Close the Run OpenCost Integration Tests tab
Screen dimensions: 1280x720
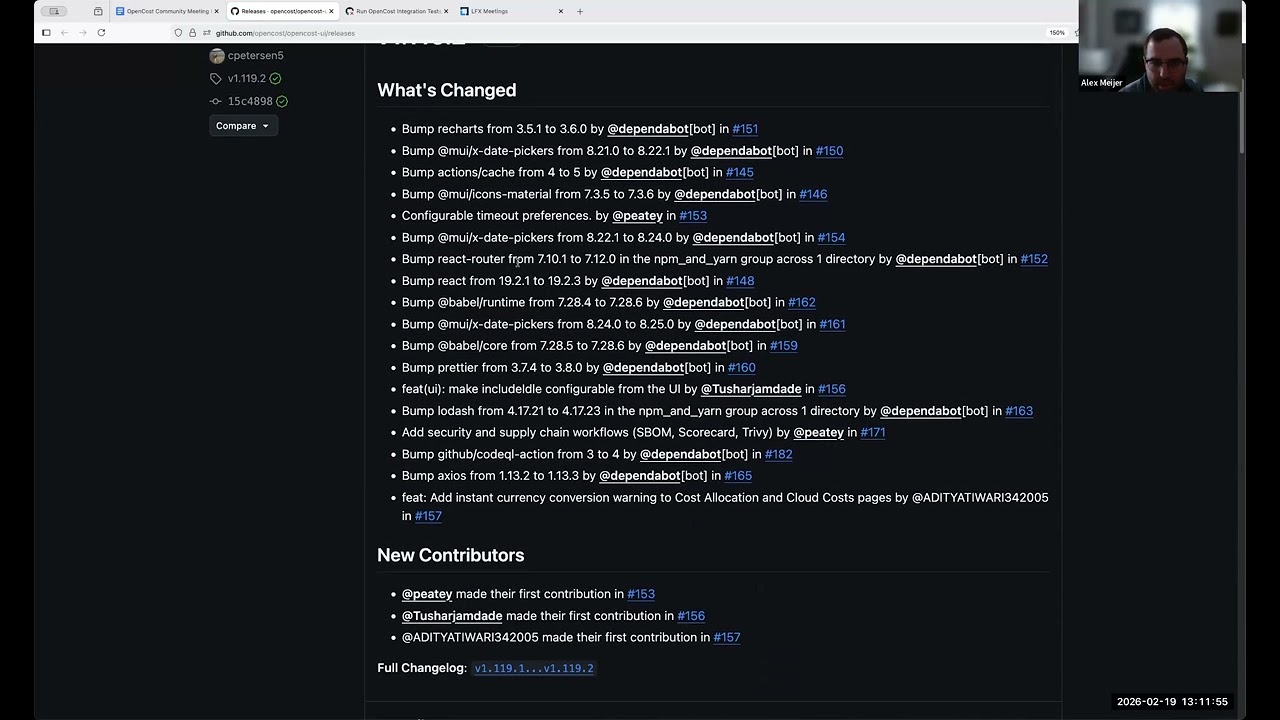pos(446,11)
